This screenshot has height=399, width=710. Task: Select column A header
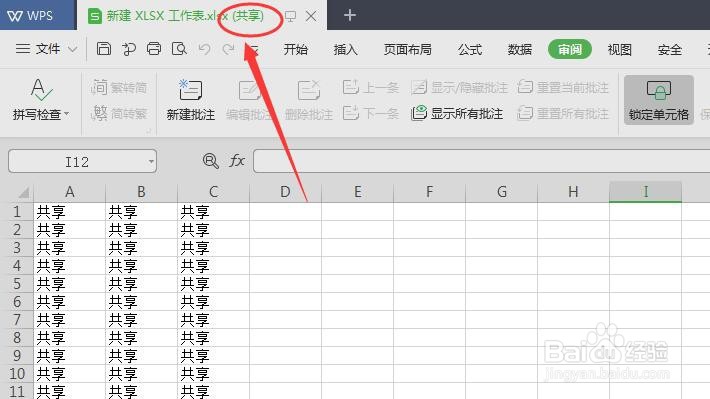69,192
